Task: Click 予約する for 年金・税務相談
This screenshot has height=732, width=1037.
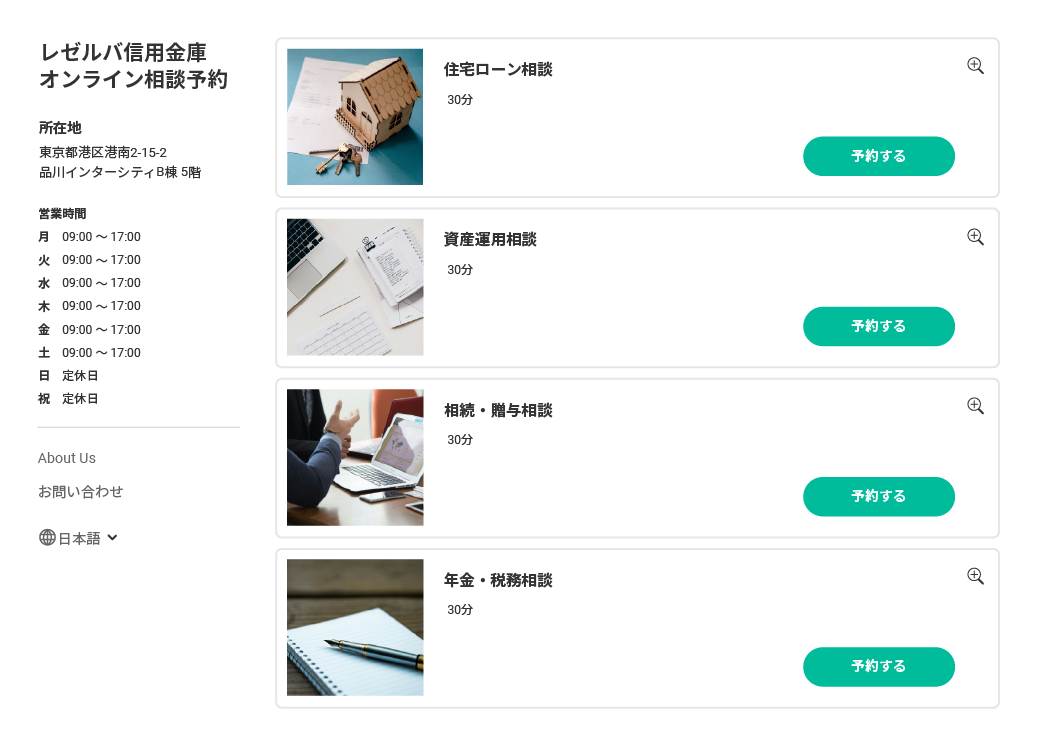Action: click(878, 667)
